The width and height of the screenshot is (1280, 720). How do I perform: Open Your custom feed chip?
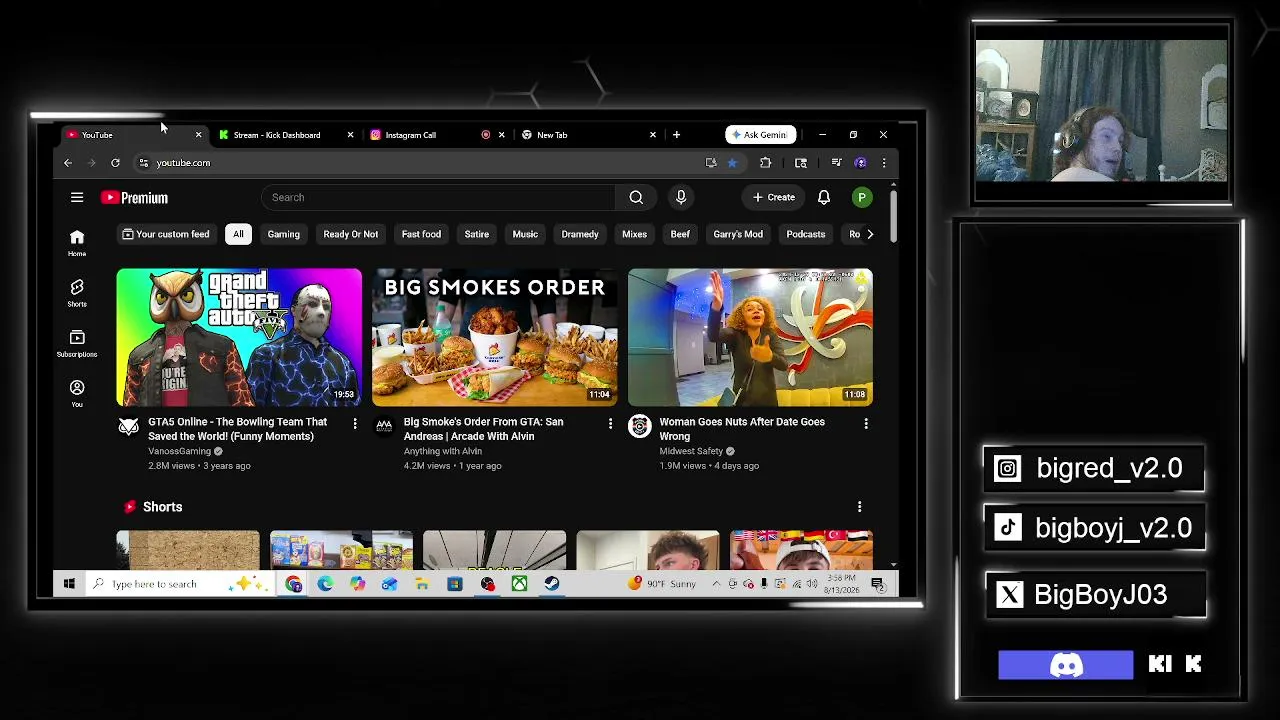tap(166, 234)
